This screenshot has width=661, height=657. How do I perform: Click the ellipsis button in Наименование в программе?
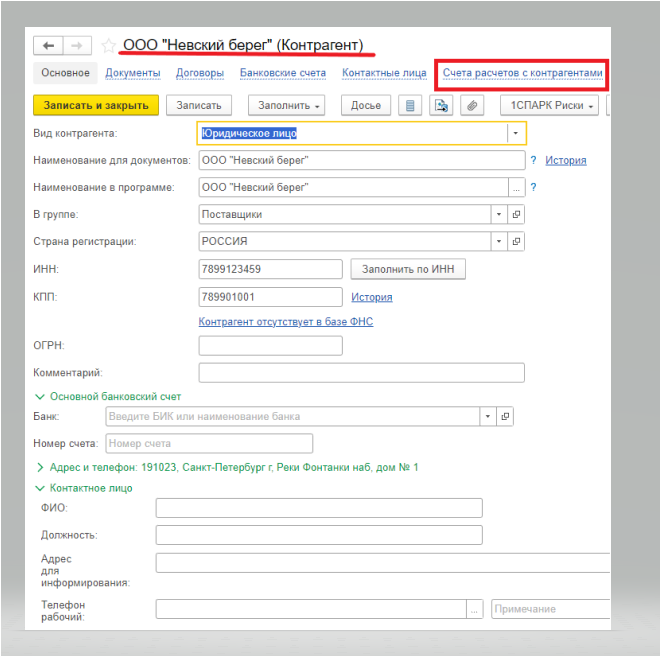click(516, 188)
